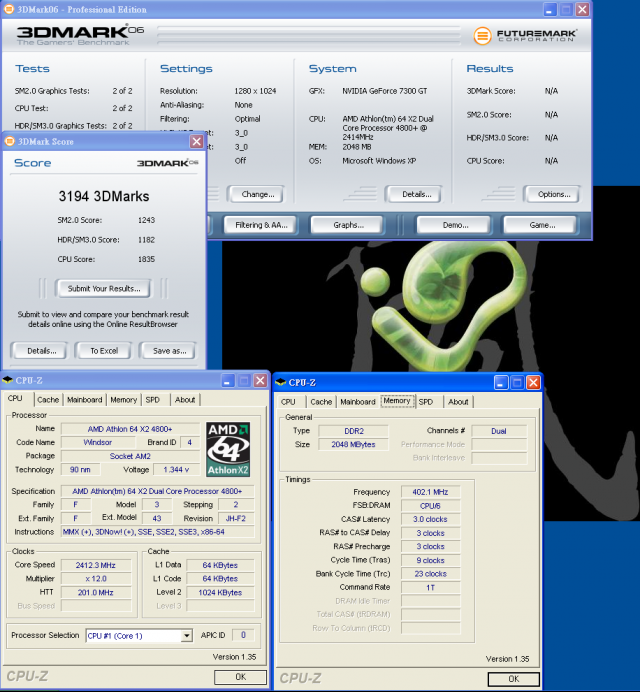Click the AMD Athlon 64 X2 logo
This screenshot has height=692, width=640.
228,449
